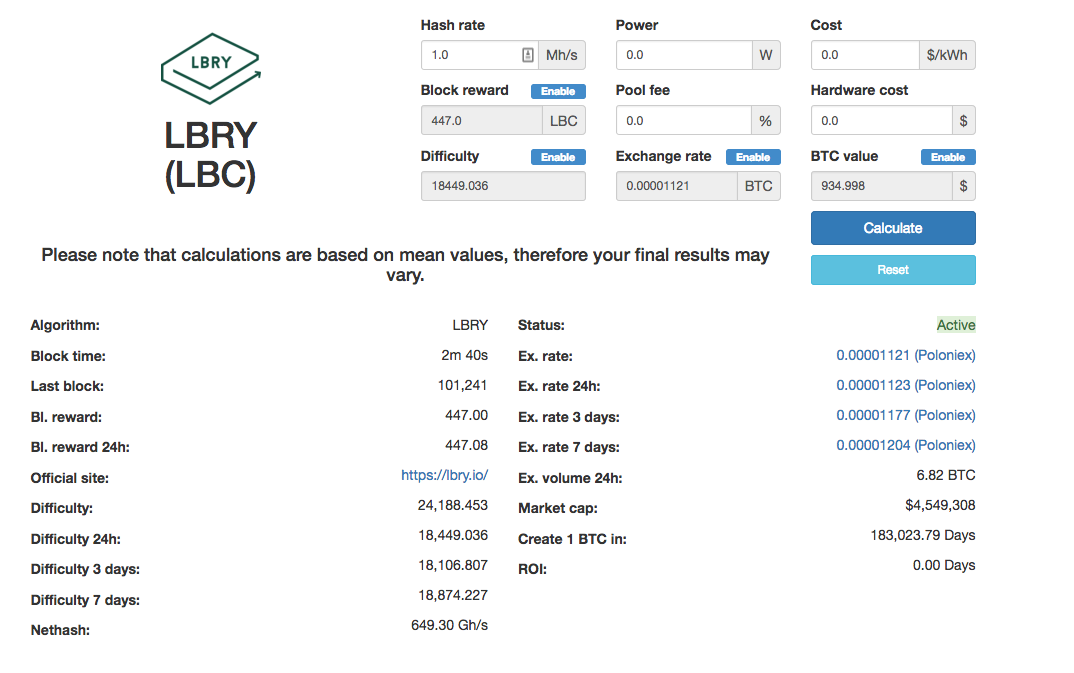Click the ROI value 0.00 Days
This screenshot has width=1074, height=673.
[944, 566]
